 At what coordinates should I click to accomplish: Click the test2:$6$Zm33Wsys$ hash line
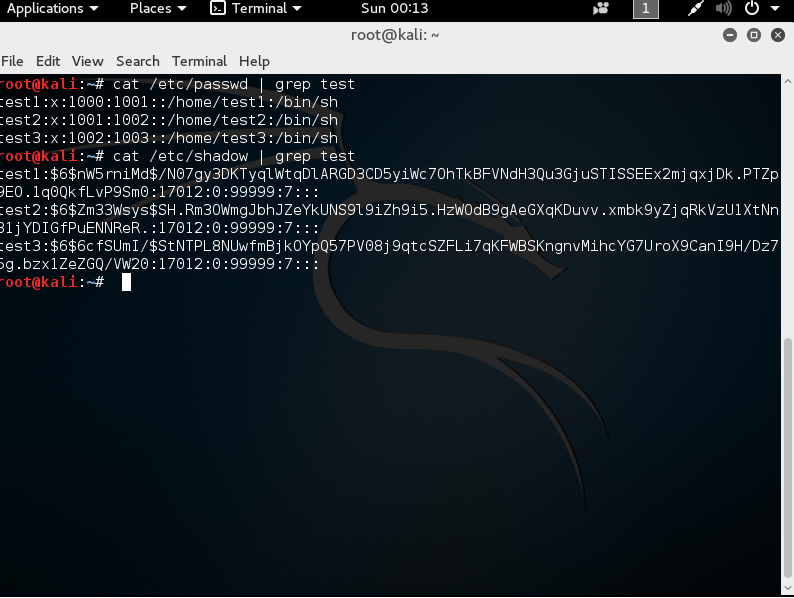[389, 219]
